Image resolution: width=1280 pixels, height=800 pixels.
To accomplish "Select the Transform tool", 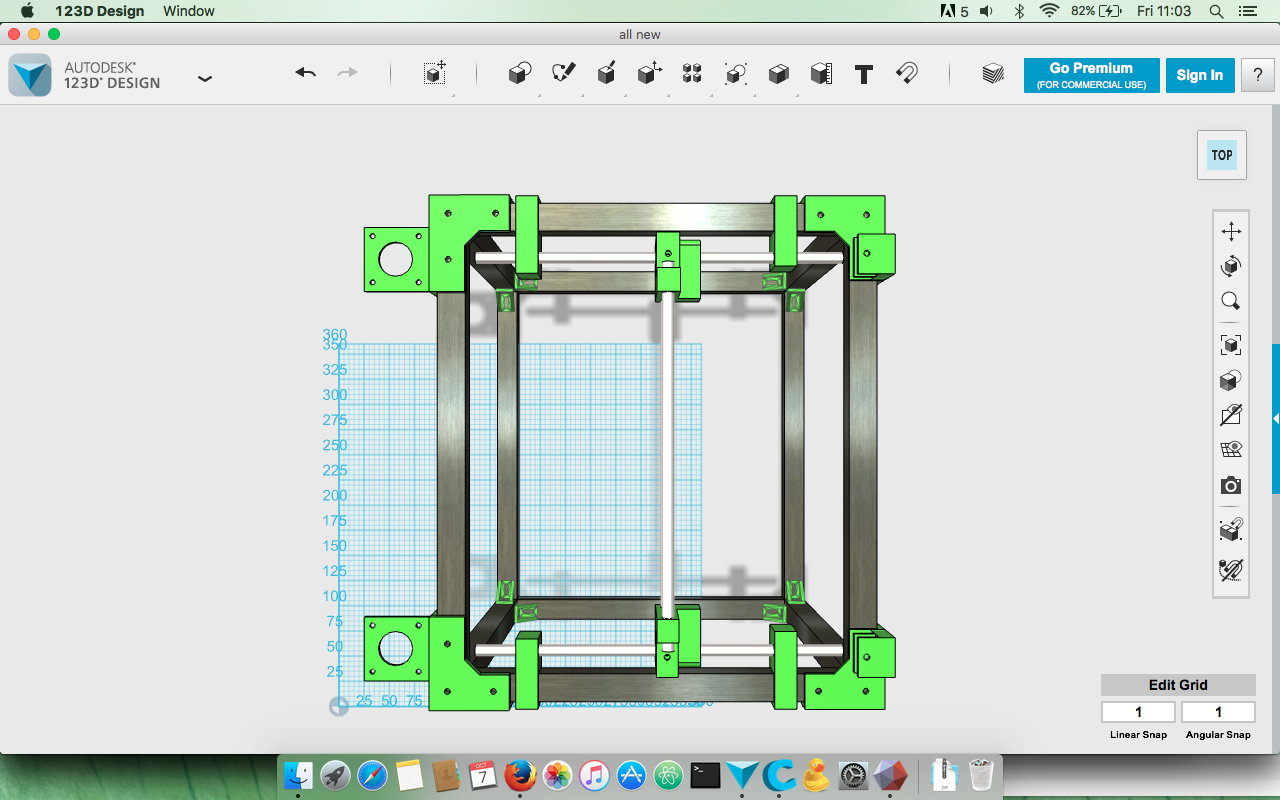I will point(434,73).
